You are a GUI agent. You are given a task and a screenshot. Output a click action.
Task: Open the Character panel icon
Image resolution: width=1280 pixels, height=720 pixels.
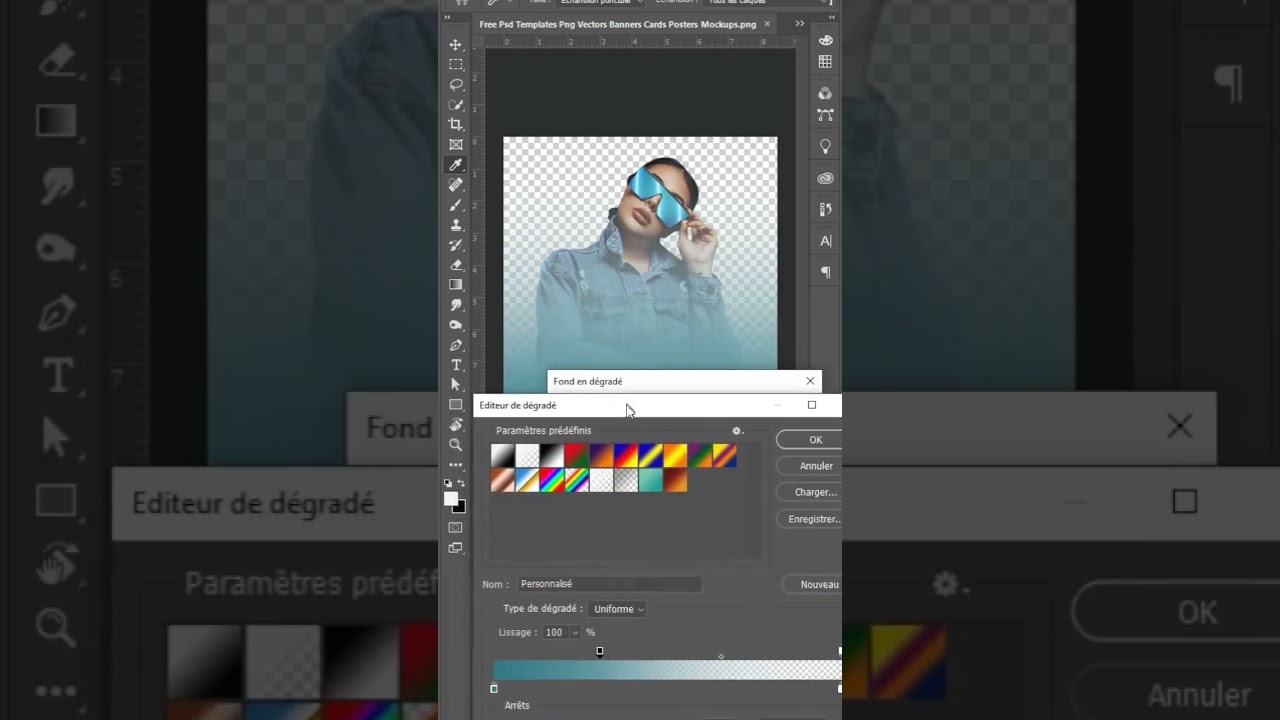click(825, 241)
